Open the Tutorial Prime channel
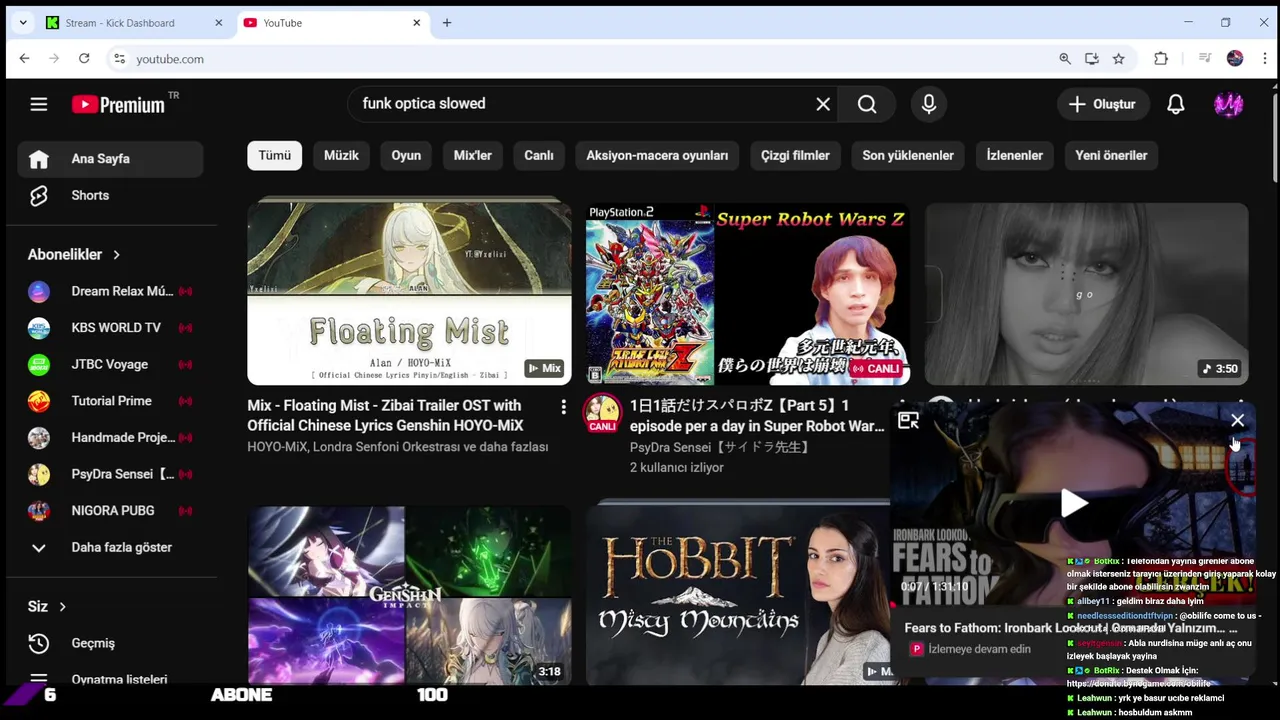The image size is (1280, 720). (110, 401)
